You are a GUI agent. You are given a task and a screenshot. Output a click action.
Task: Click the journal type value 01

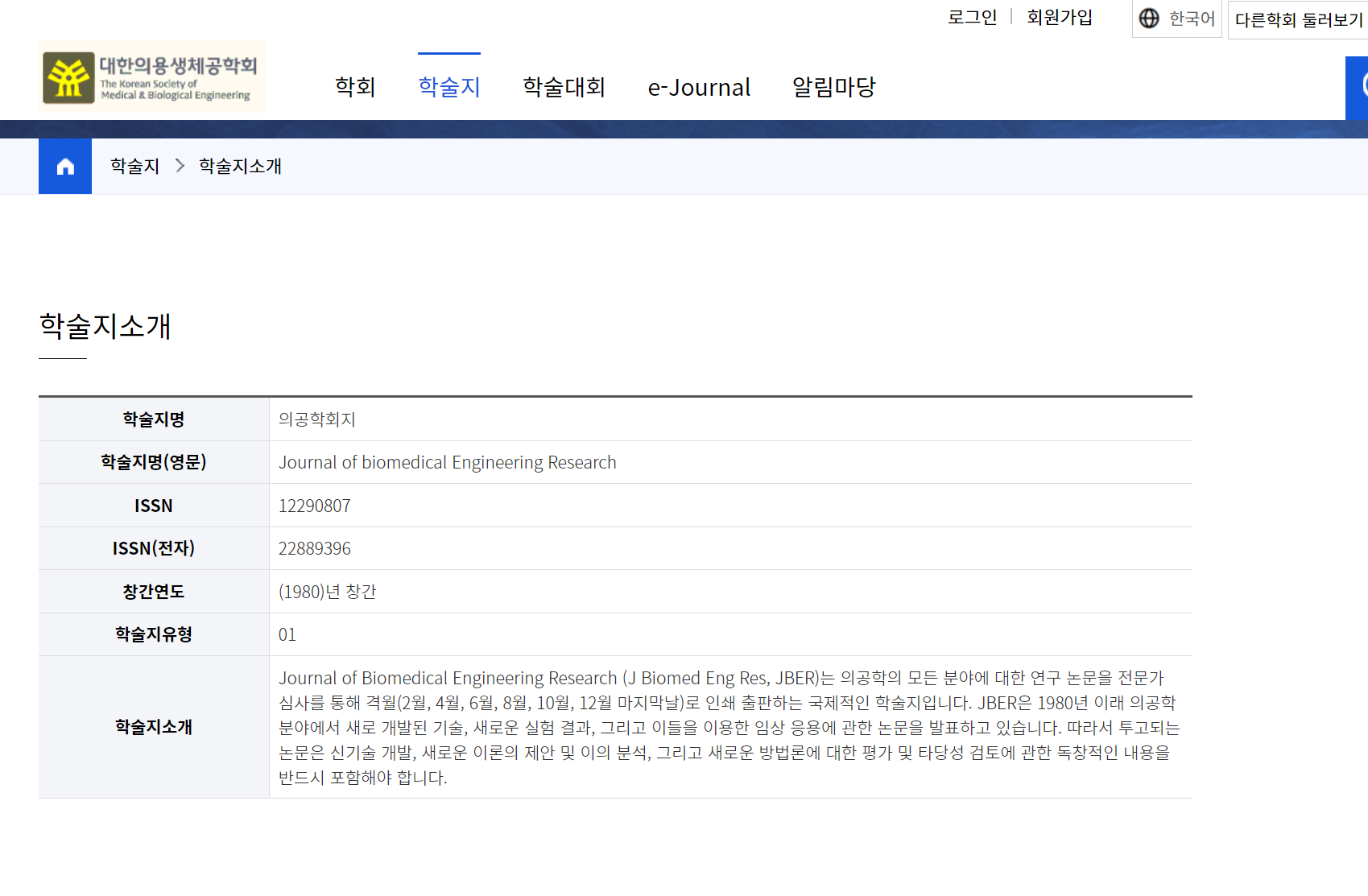(287, 634)
